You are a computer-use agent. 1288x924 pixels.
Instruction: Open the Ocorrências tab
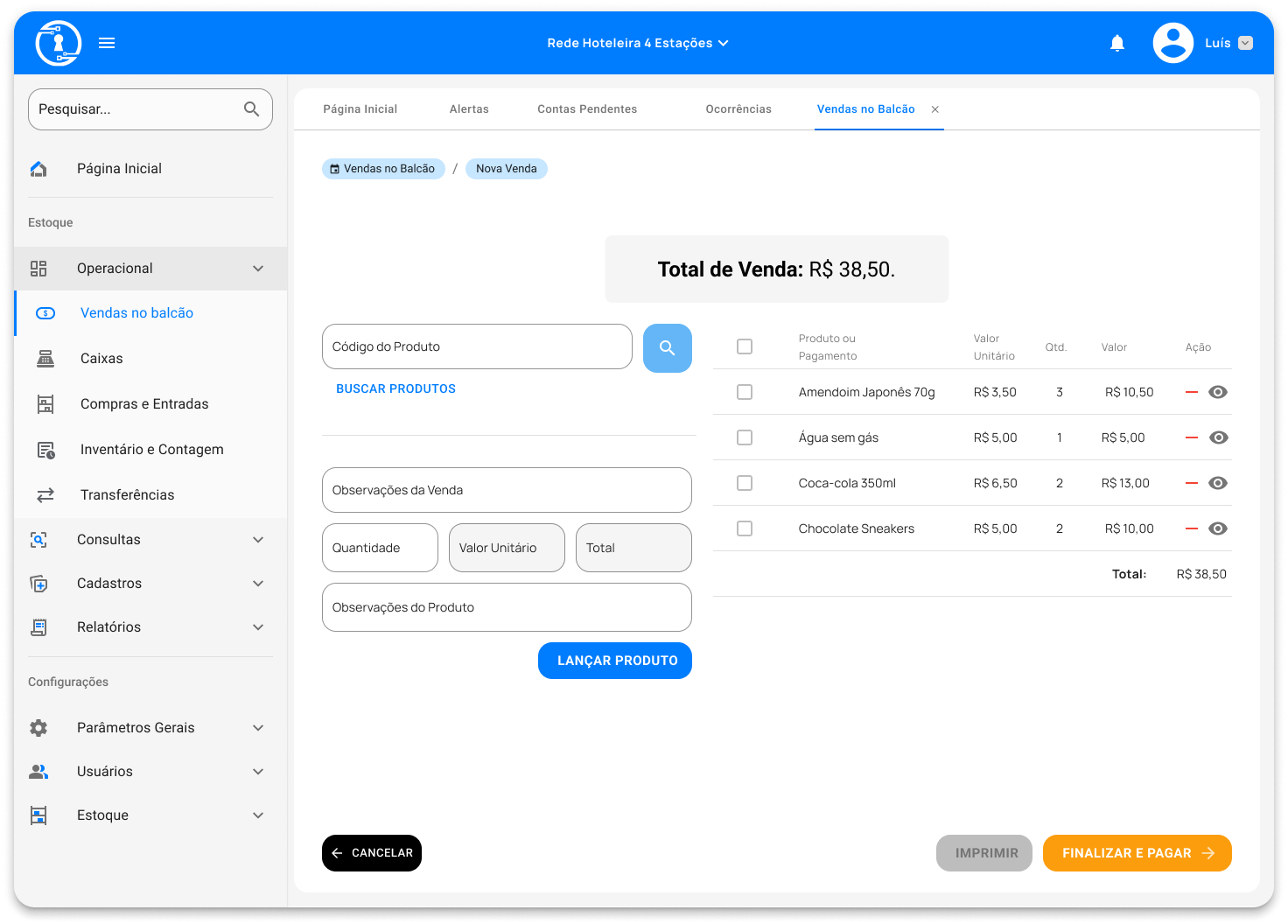point(738,109)
